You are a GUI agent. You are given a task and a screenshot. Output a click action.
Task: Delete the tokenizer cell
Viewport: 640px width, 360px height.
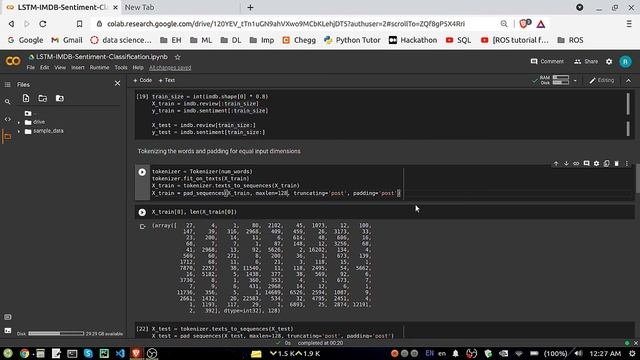[617, 164]
